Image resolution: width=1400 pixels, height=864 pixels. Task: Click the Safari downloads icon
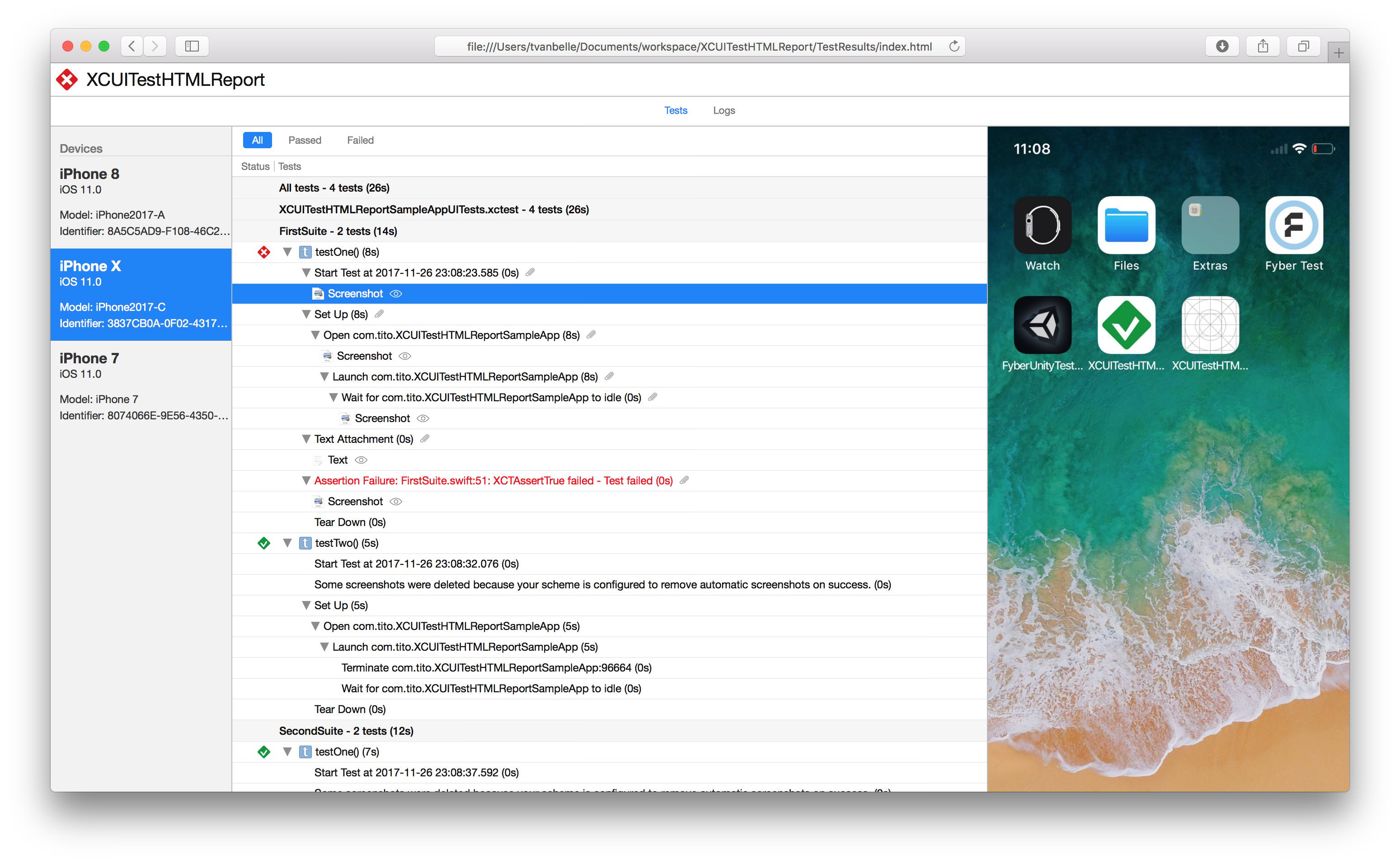point(1221,46)
